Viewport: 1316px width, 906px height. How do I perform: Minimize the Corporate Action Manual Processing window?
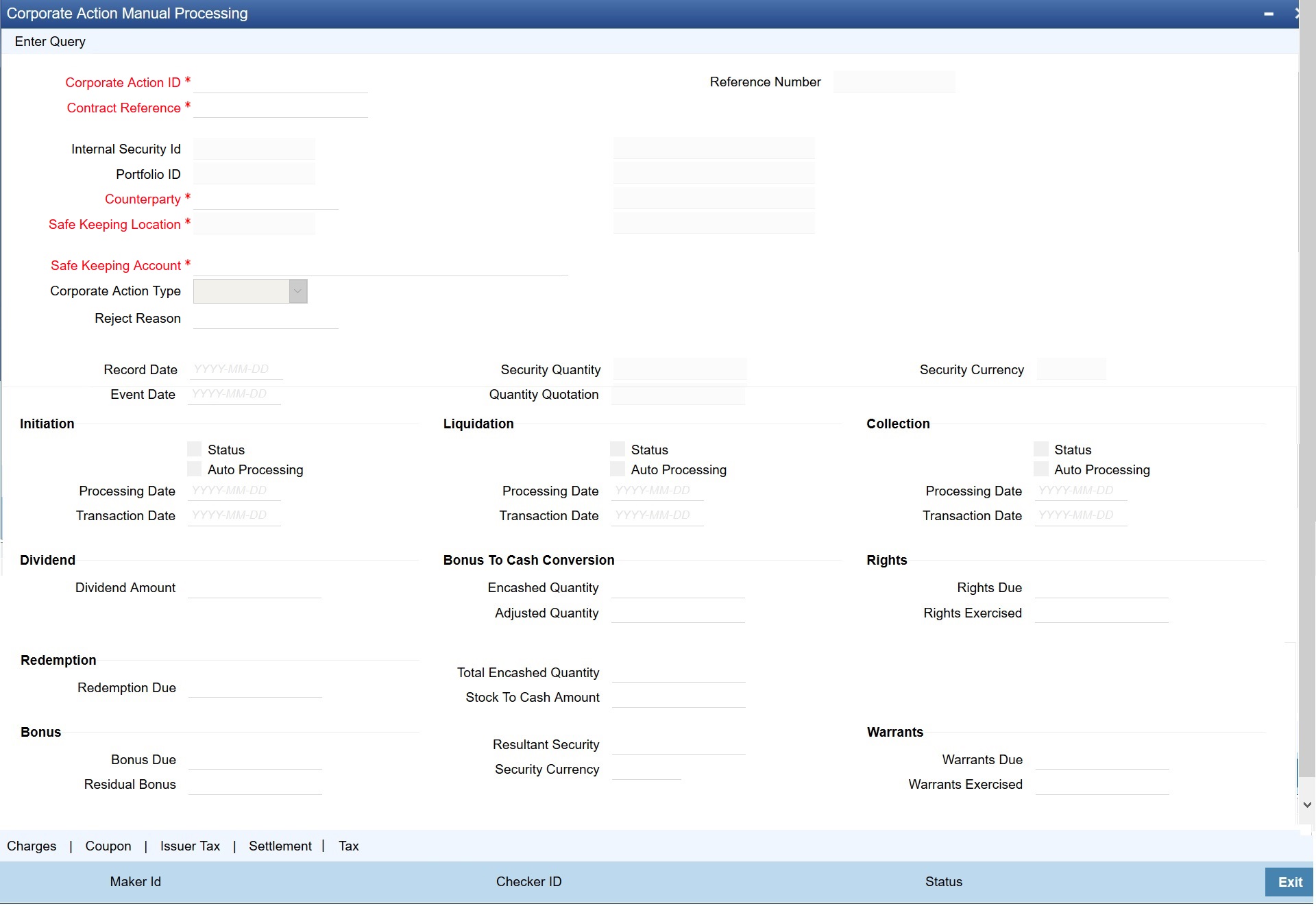point(1269,14)
